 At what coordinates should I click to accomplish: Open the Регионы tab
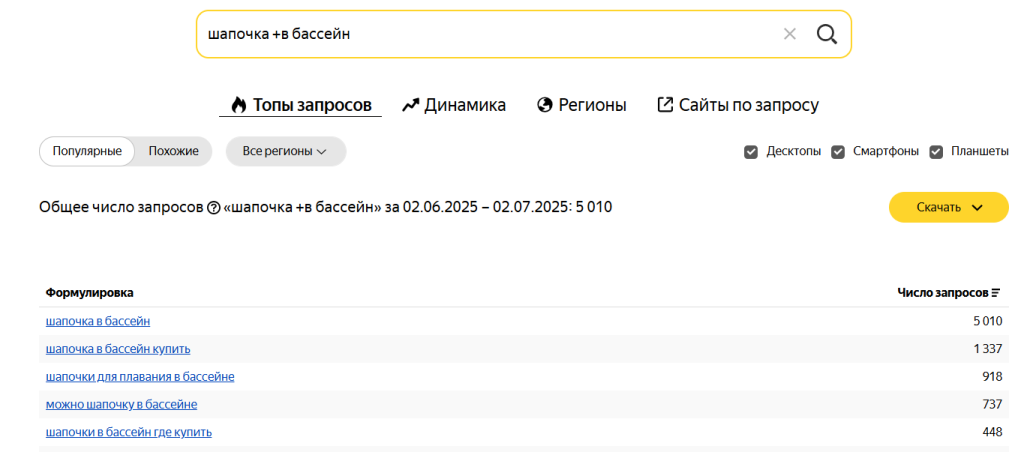[x=582, y=105]
